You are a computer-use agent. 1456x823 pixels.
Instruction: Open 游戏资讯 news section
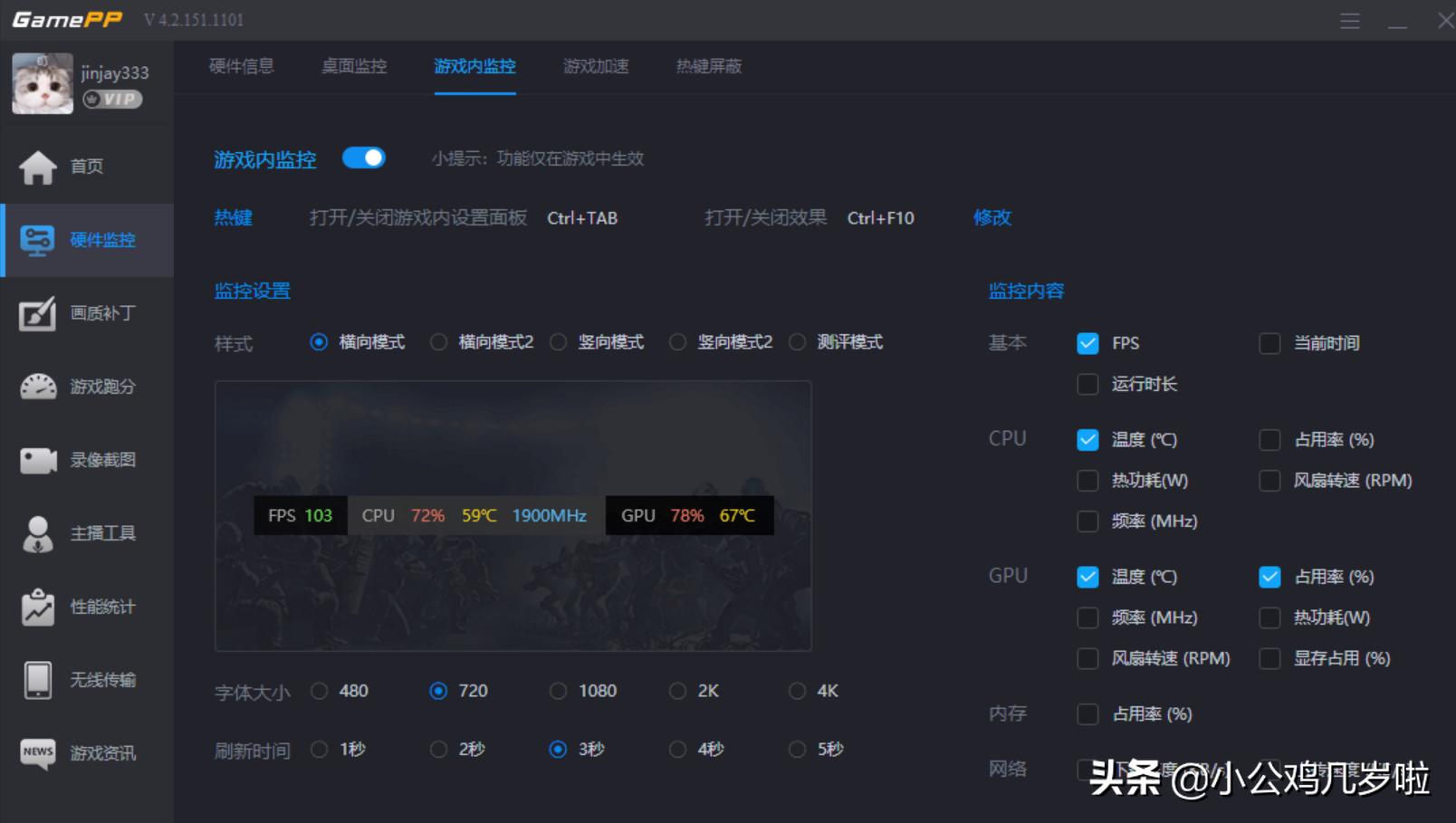pyautogui.click(x=86, y=753)
